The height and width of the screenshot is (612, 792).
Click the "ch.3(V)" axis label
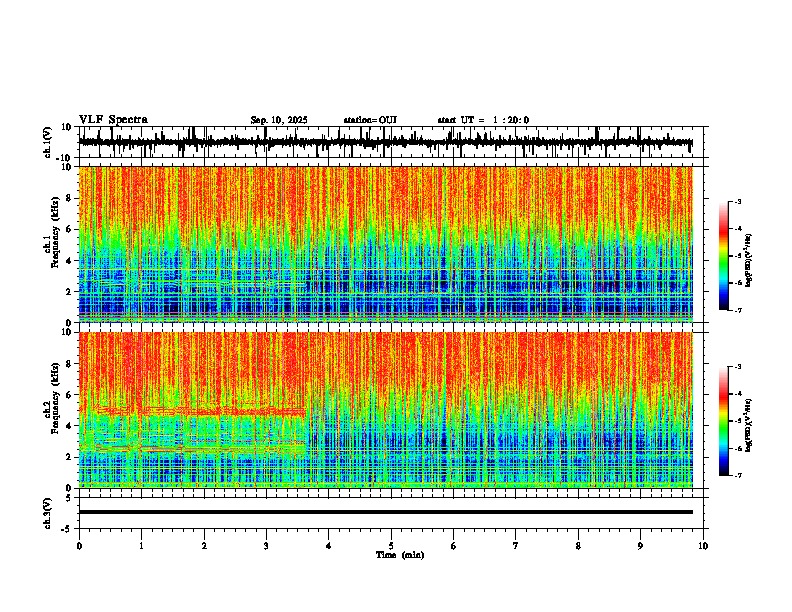coord(48,513)
